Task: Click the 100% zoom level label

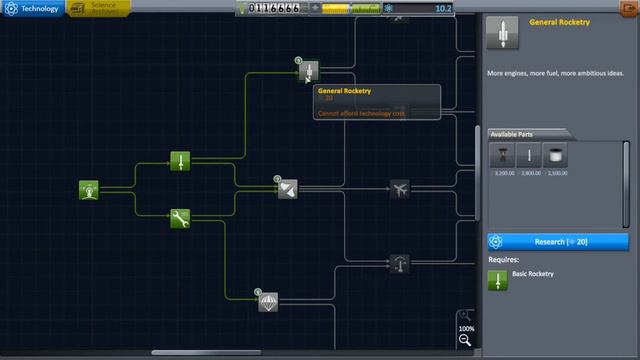Action: click(466, 329)
